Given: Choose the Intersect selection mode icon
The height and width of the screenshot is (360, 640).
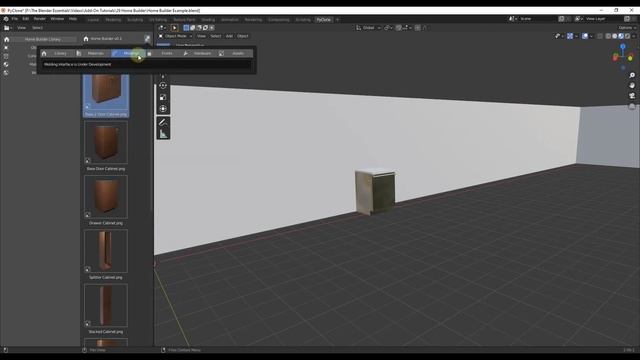Looking at the screenshot, I should 211,28.
